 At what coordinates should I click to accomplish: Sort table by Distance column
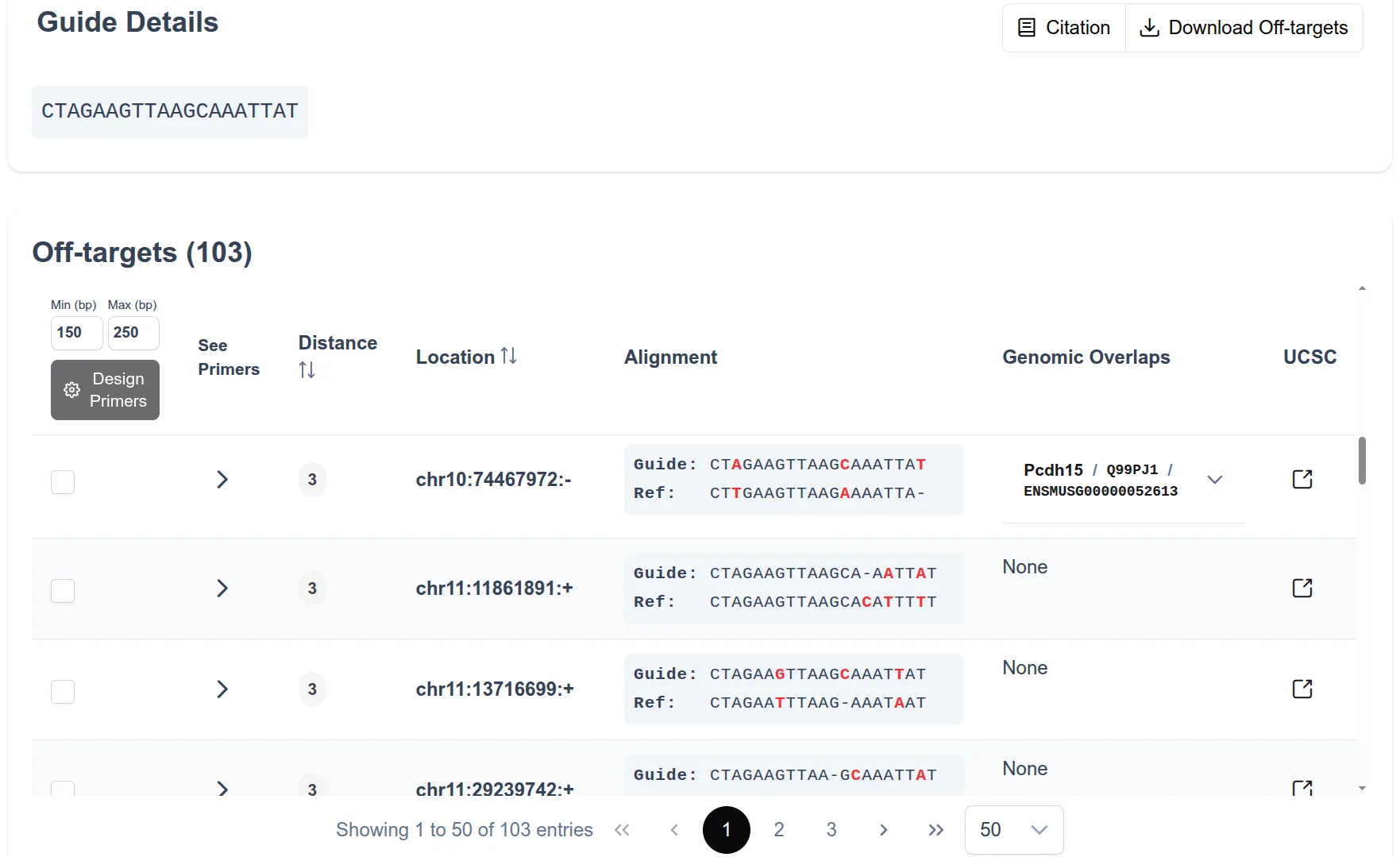(x=307, y=370)
